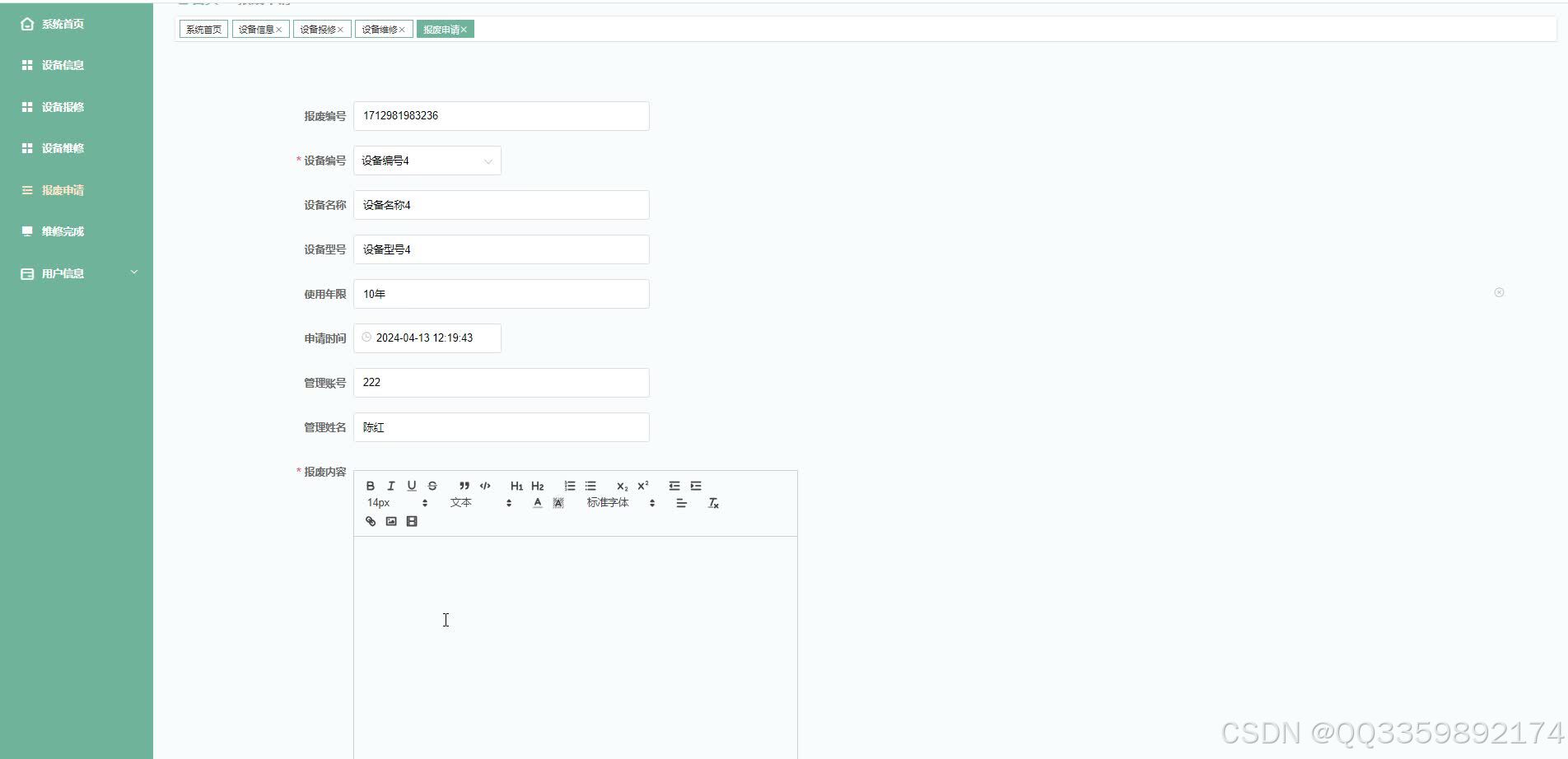Click the home icon beside 系统首页
The height and width of the screenshot is (759, 1568).
(x=27, y=24)
